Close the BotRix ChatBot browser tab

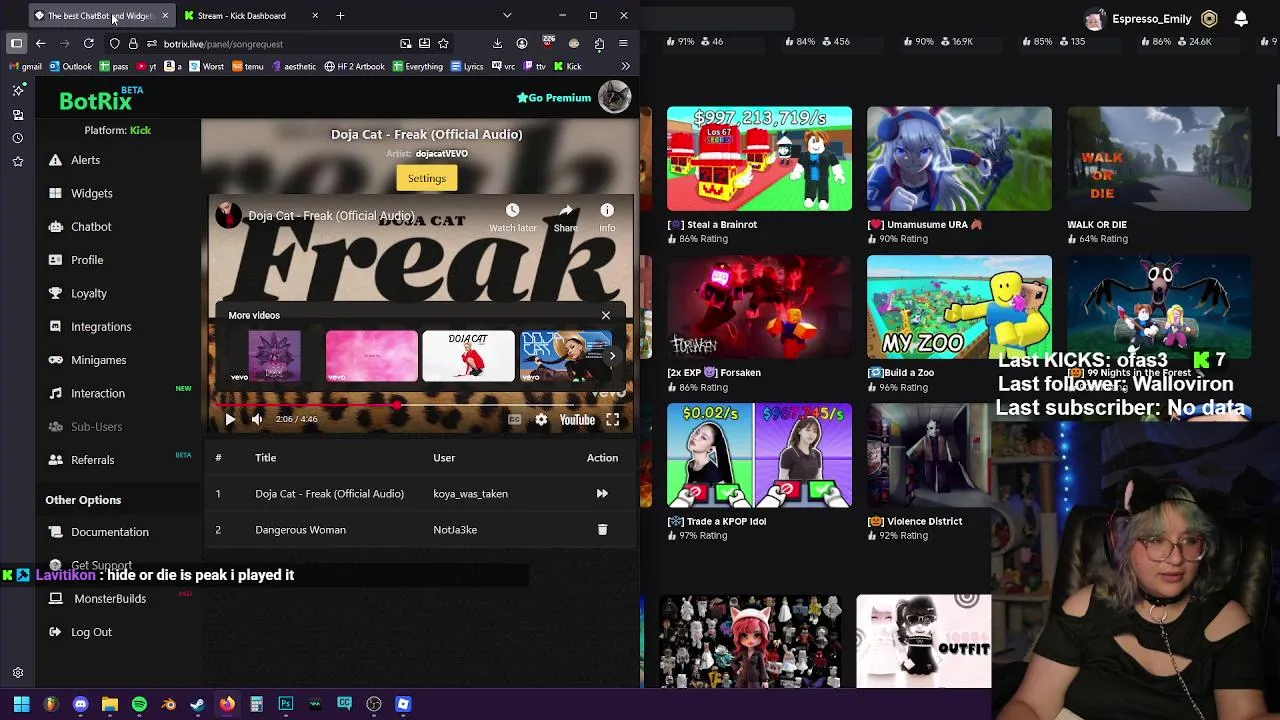point(165,16)
